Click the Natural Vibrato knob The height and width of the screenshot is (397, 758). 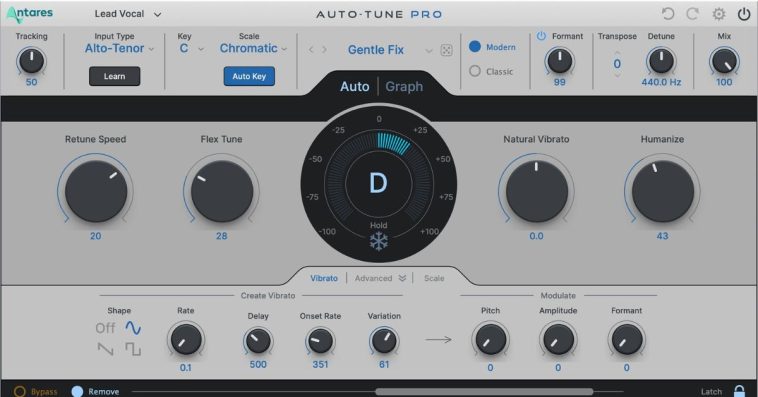pos(537,191)
